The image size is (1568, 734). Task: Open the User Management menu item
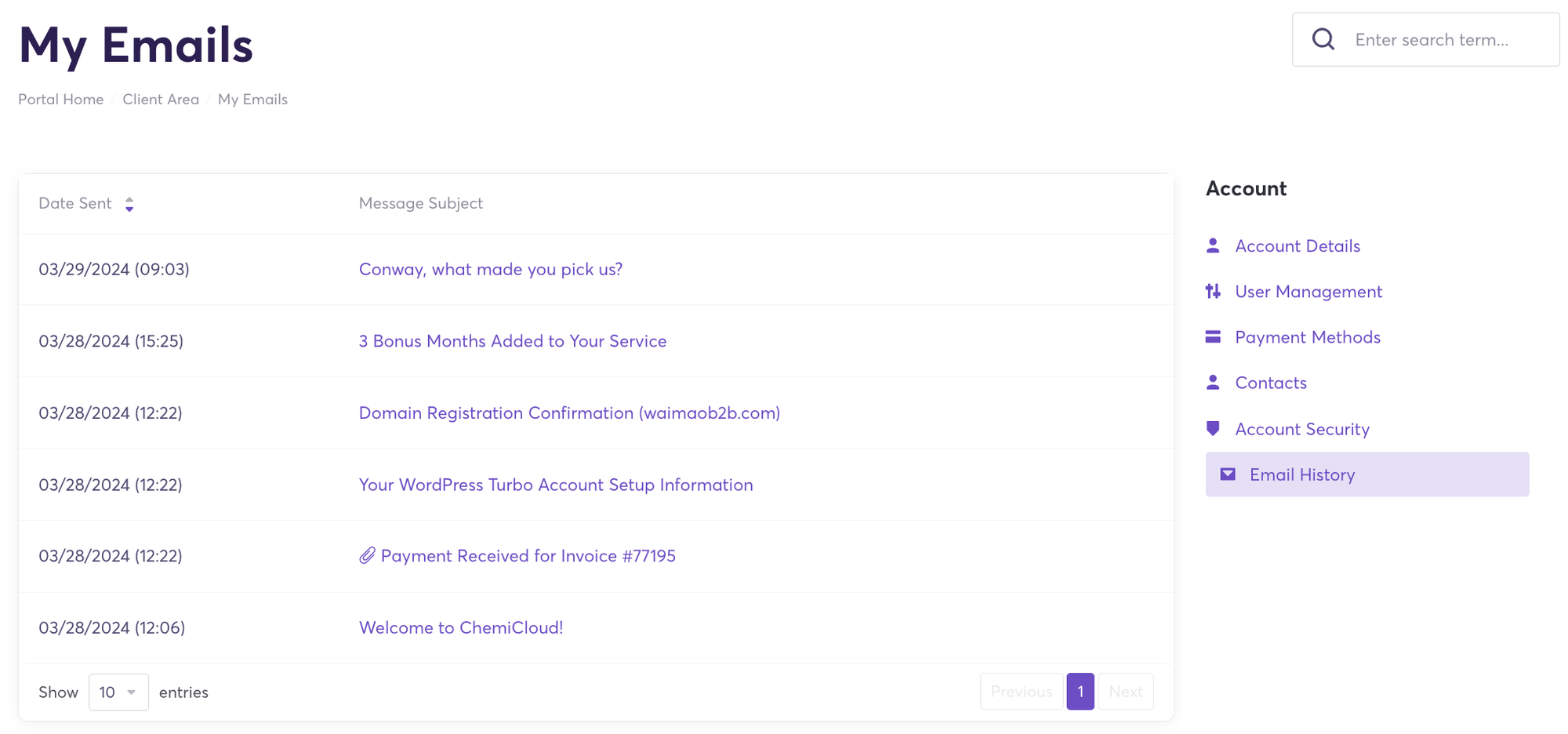click(1308, 292)
